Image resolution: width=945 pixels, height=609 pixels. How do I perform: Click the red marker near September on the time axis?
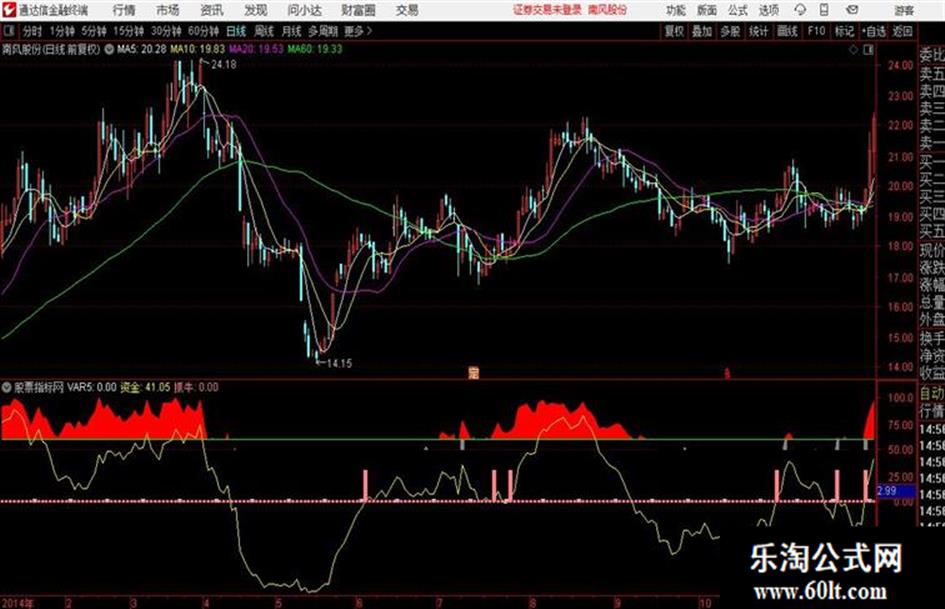[727, 373]
